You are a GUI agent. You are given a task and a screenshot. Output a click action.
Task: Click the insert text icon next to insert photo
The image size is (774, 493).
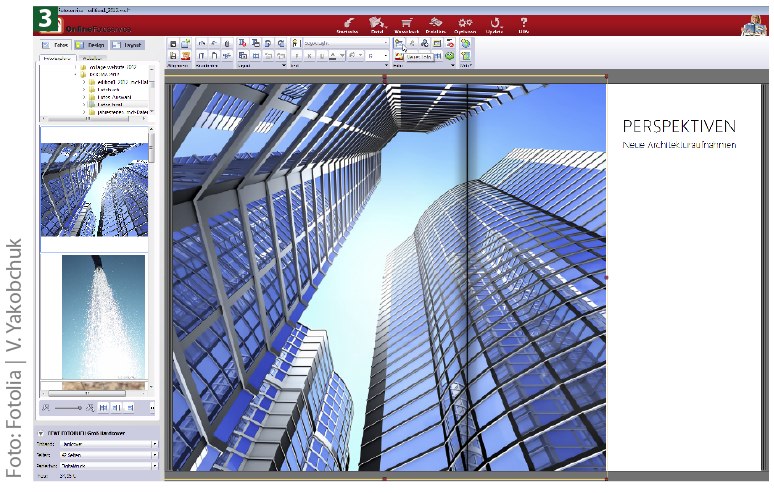(x=412, y=43)
